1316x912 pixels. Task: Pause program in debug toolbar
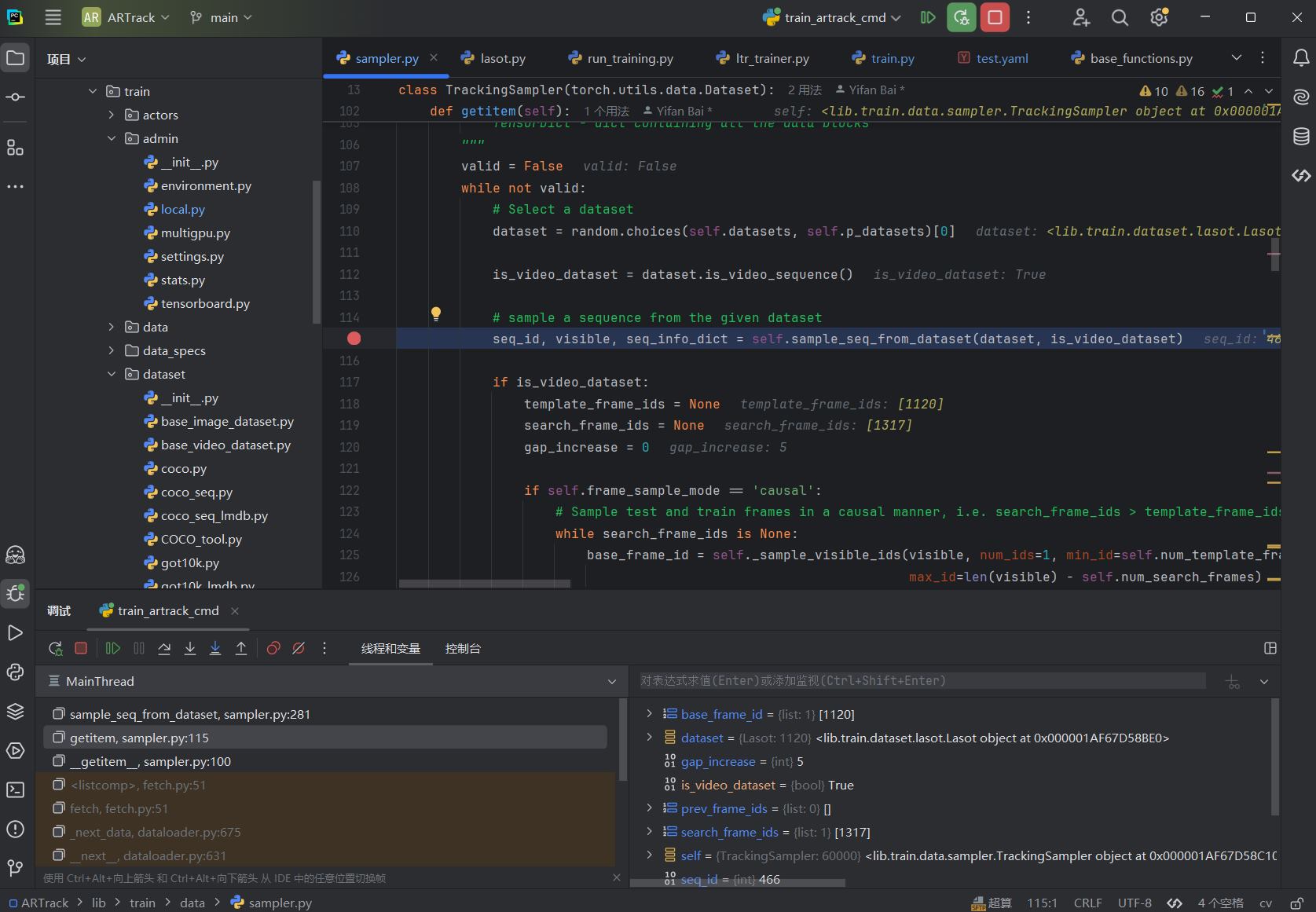(x=139, y=648)
